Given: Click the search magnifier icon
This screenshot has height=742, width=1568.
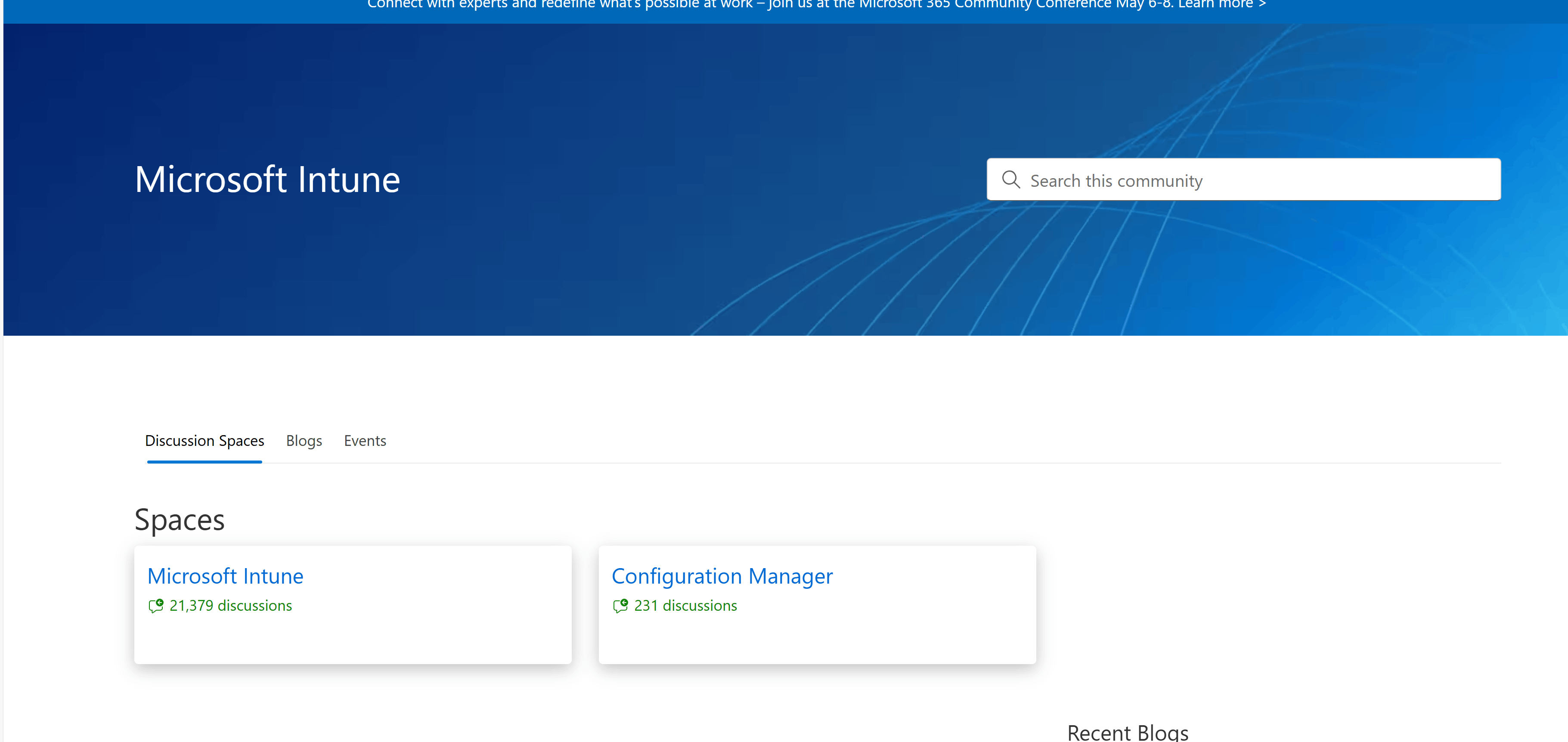Looking at the screenshot, I should [1010, 179].
